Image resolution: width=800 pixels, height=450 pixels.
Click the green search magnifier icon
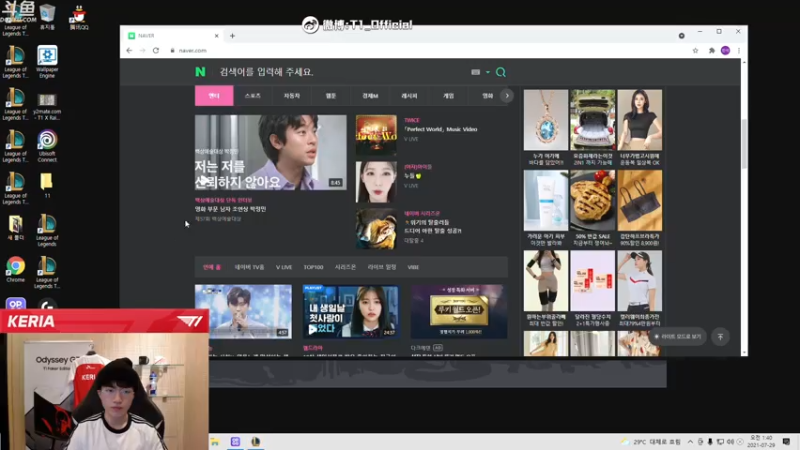(x=501, y=72)
